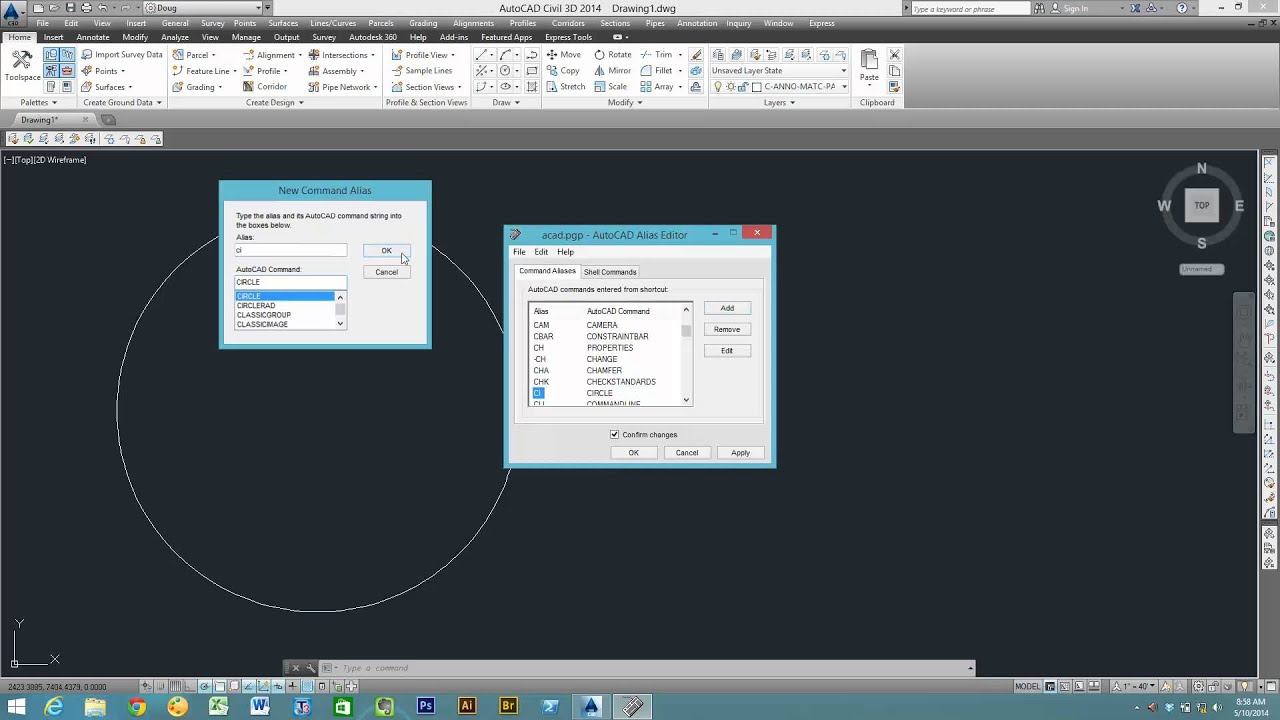Open the Annotate ribbon tab
This screenshot has width=1280, height=720.
(93, 37)
